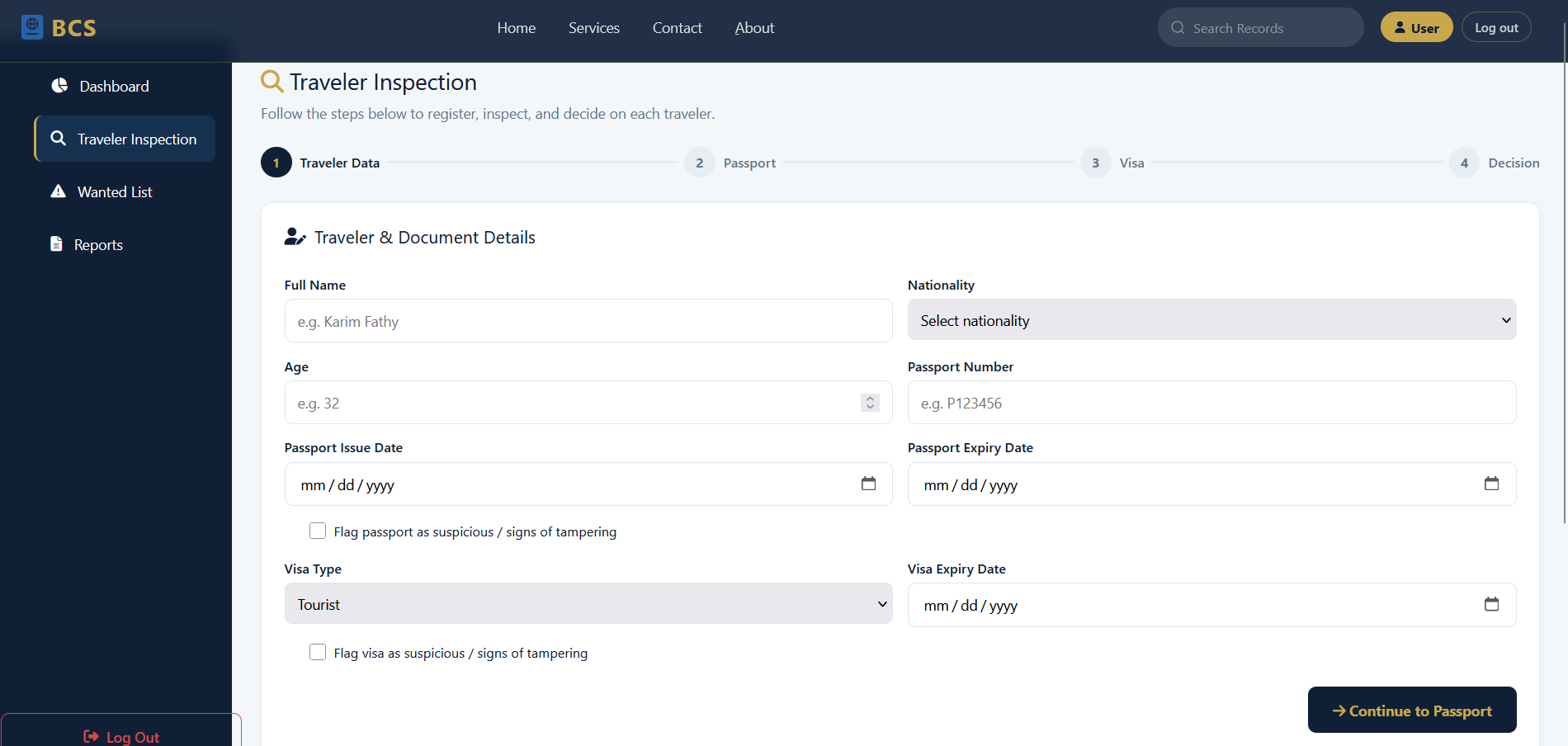
Task: Open the Contact page link
Action: pos(678,28)
